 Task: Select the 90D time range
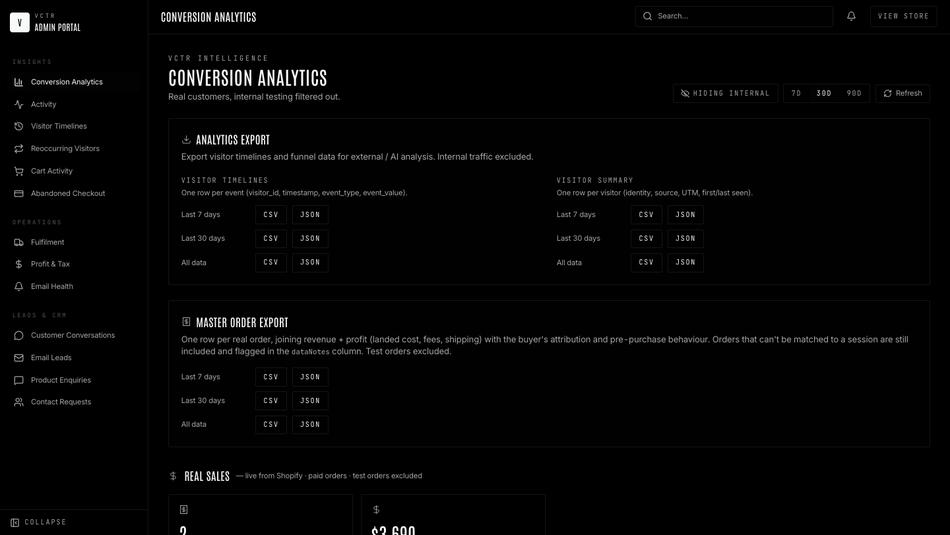tap(854, 93)
